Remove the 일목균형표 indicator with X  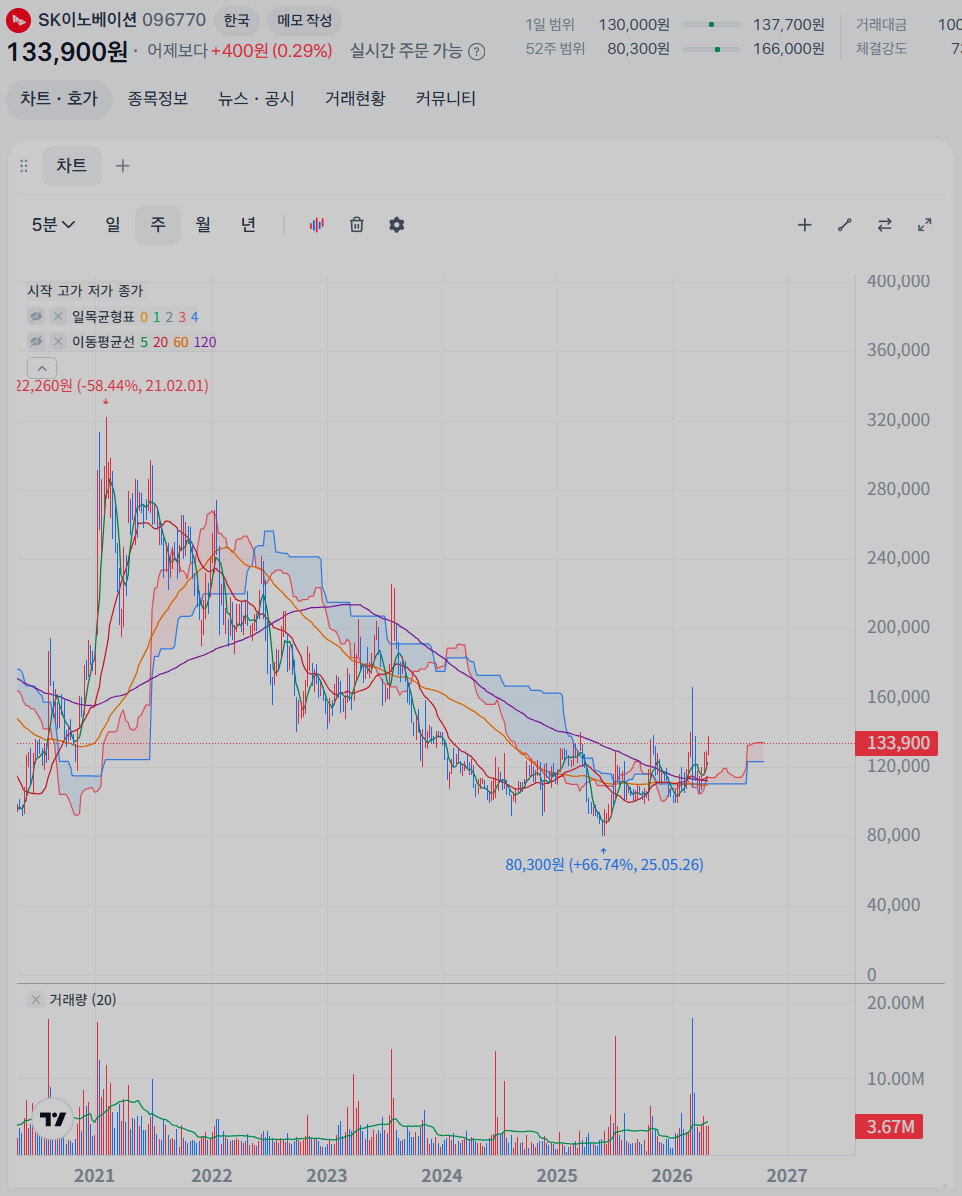tap(58, 316)
